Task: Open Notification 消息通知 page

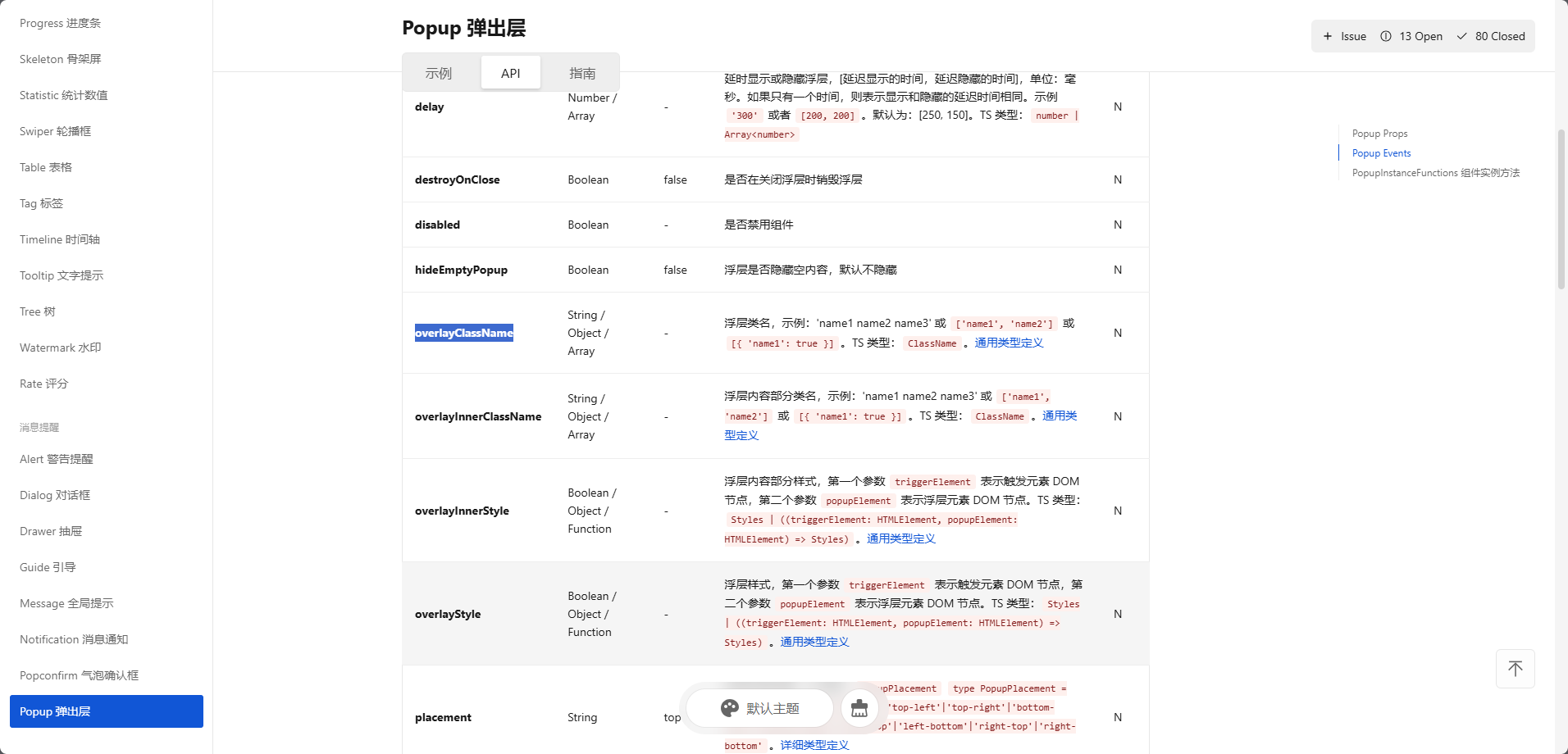Action: (x=107, y=639)
